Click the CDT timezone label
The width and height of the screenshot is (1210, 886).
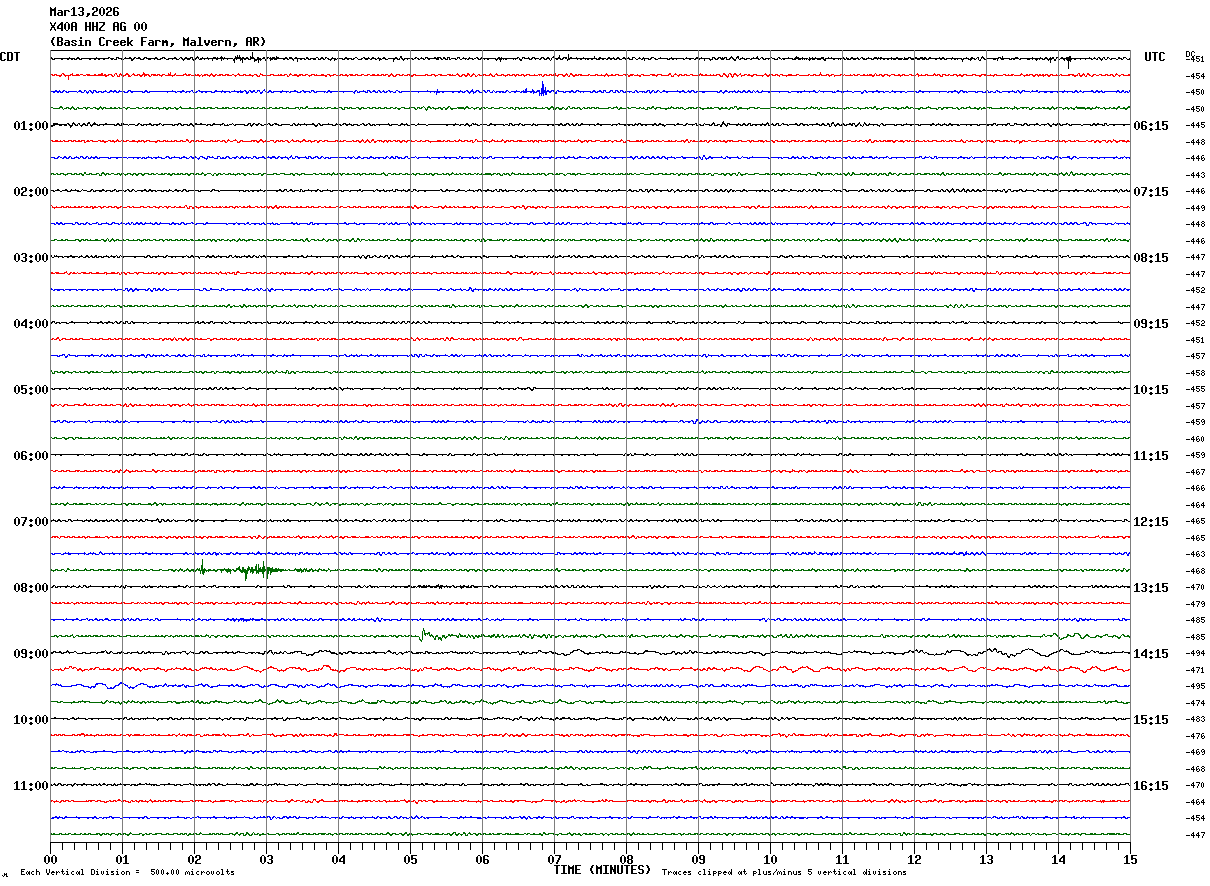(x=10, y=57)
